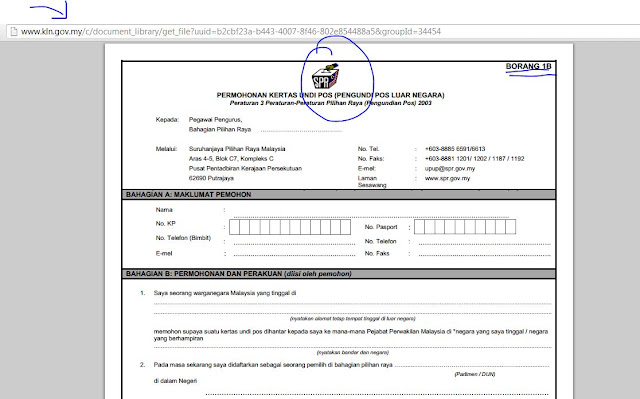The height and width of the screenshot is (399, 640).
Task: Click fax number +603-8881 1201/ 1202 line
Action: tap(474, 159)
